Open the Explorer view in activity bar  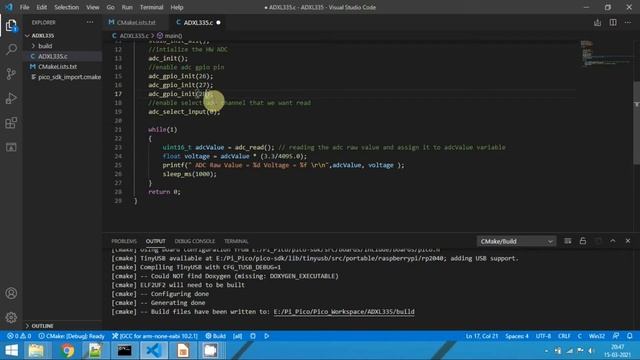[11, 25]
